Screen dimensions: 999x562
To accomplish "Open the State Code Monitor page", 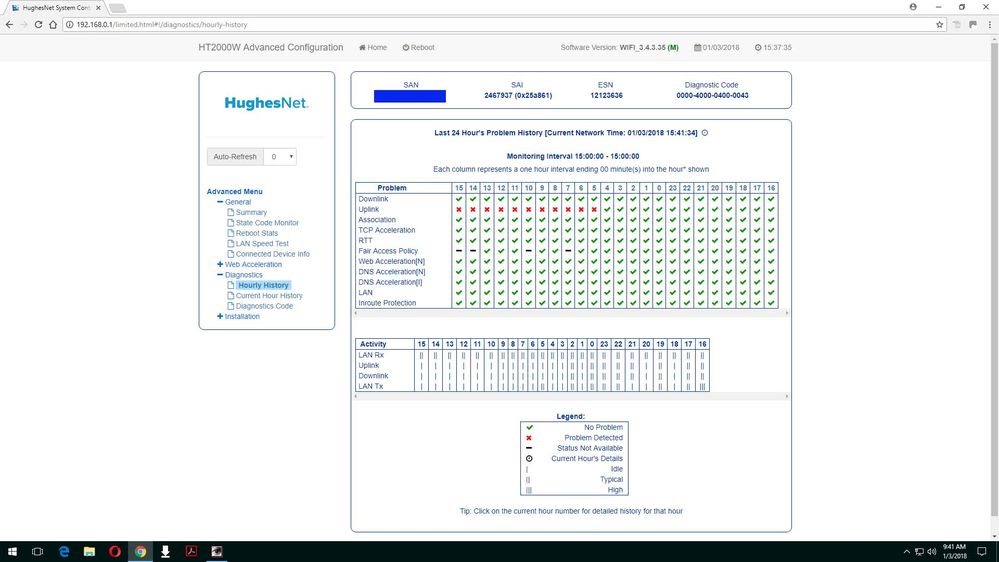I will [x=267, y=223].
